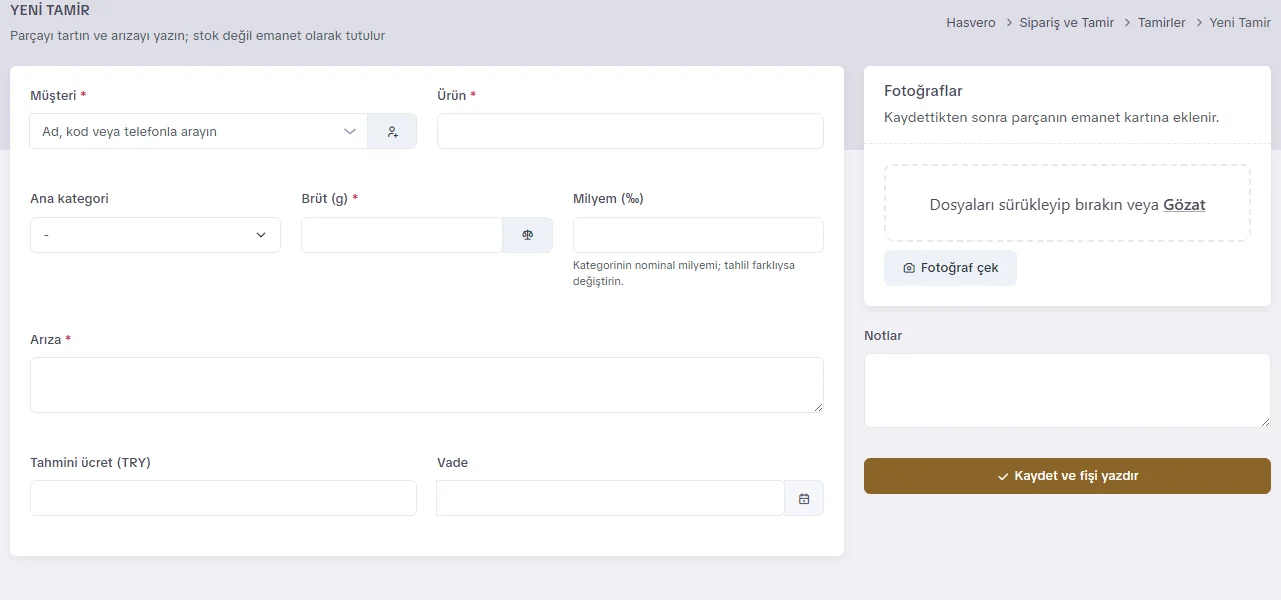The width and height of the screenshot is (1281, 600).
Task: Navigate to Tamirler breadcrumb
Action: click(1162, 22)
